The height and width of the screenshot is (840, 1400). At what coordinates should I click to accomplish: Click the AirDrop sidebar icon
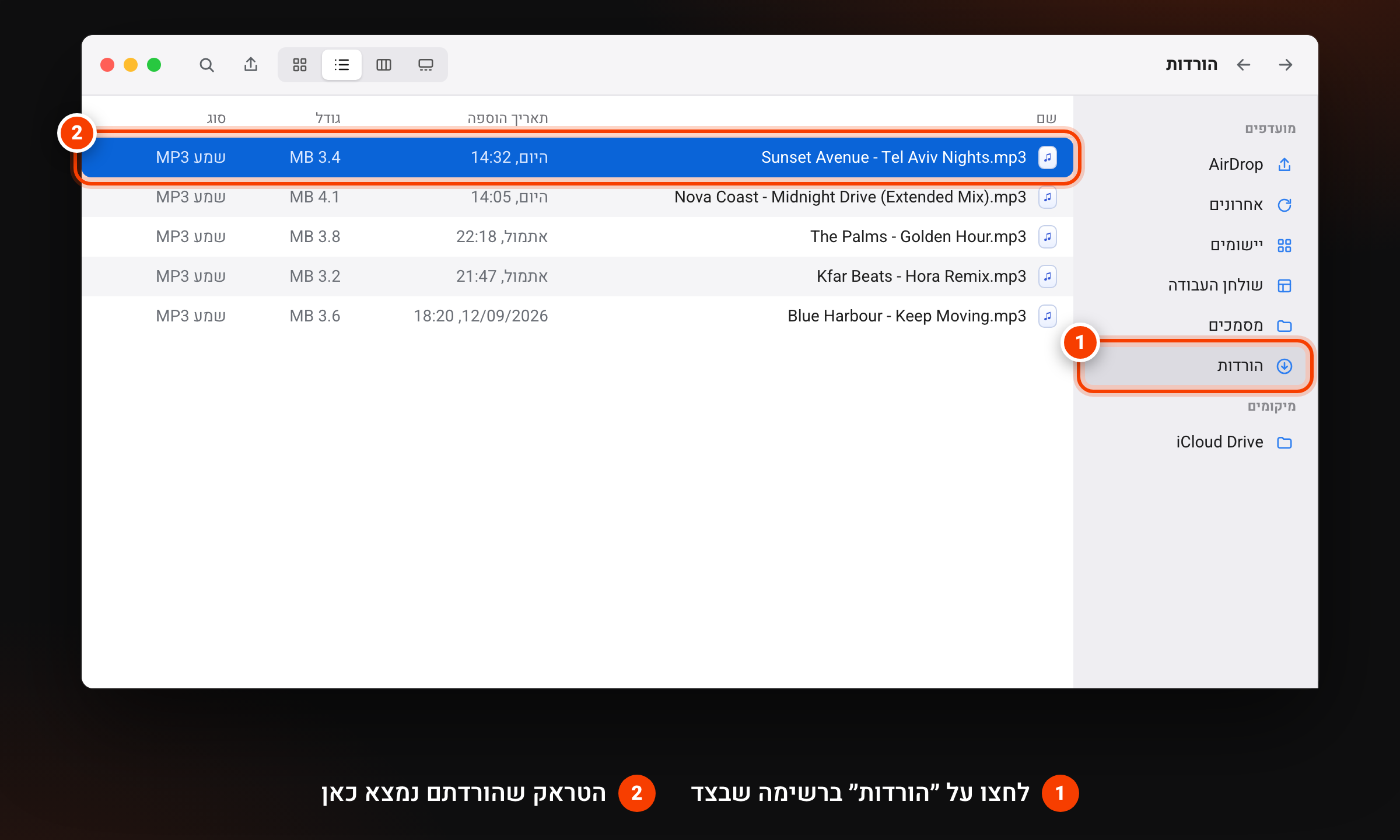coord(1284,164)
